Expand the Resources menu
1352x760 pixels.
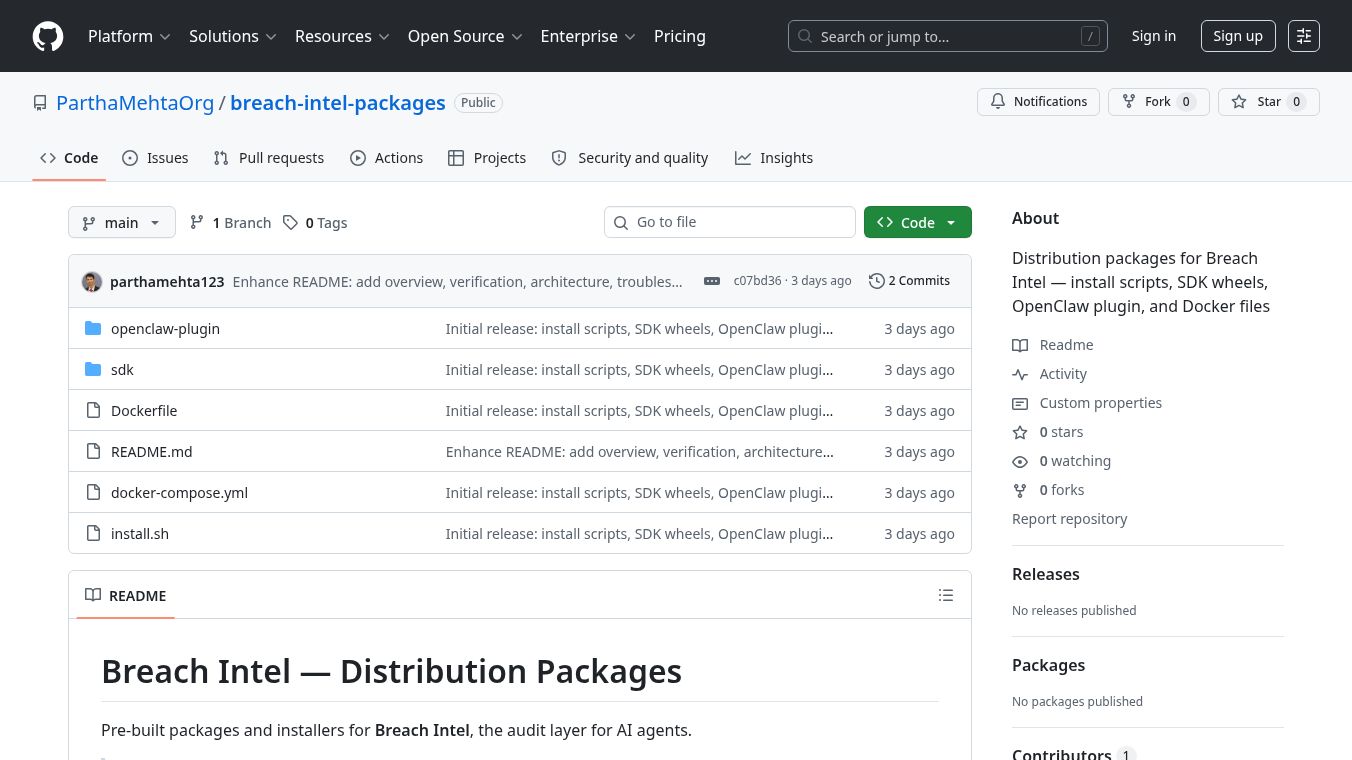point(341,36)
